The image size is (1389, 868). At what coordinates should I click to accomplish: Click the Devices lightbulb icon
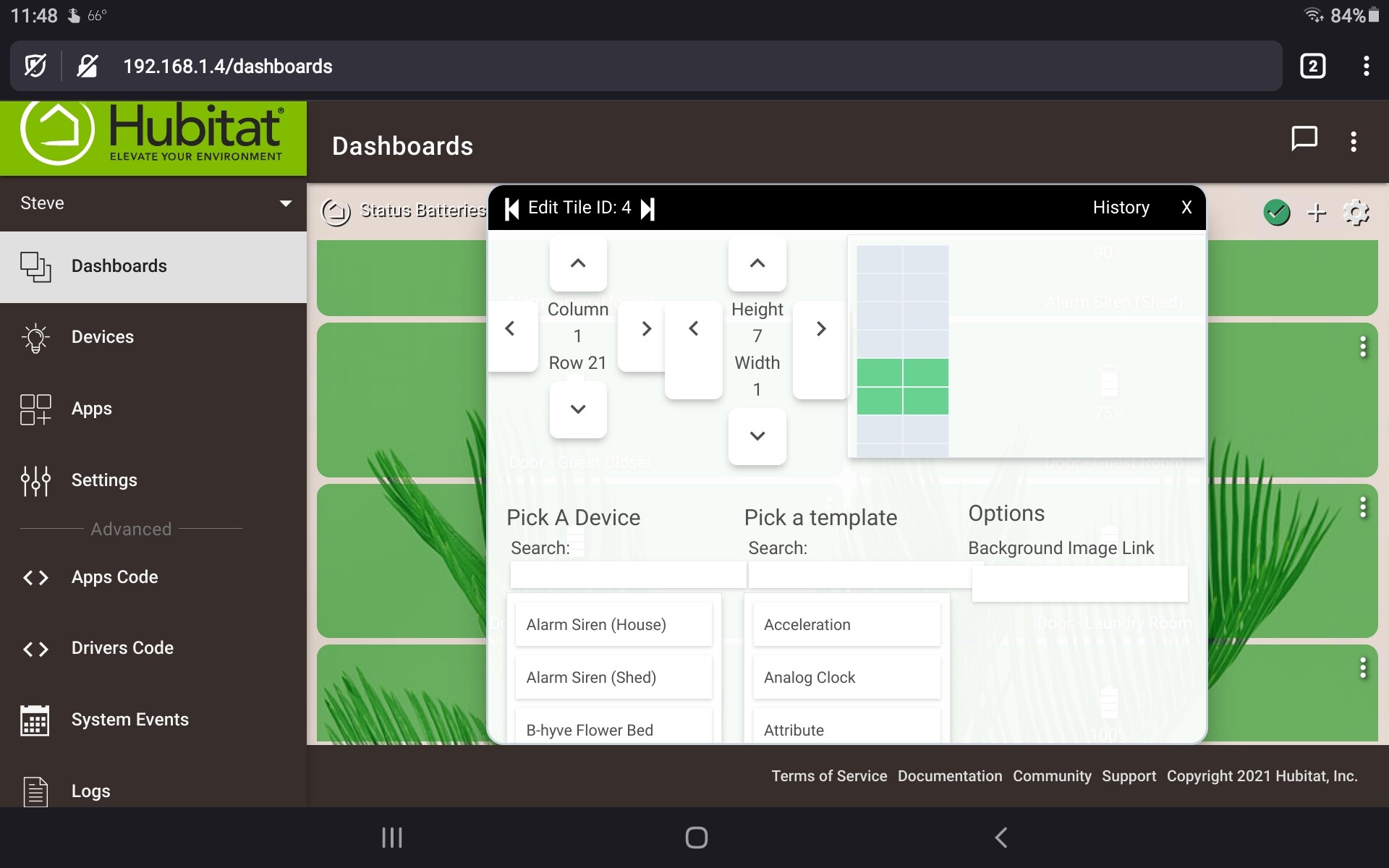click(35, 337)
